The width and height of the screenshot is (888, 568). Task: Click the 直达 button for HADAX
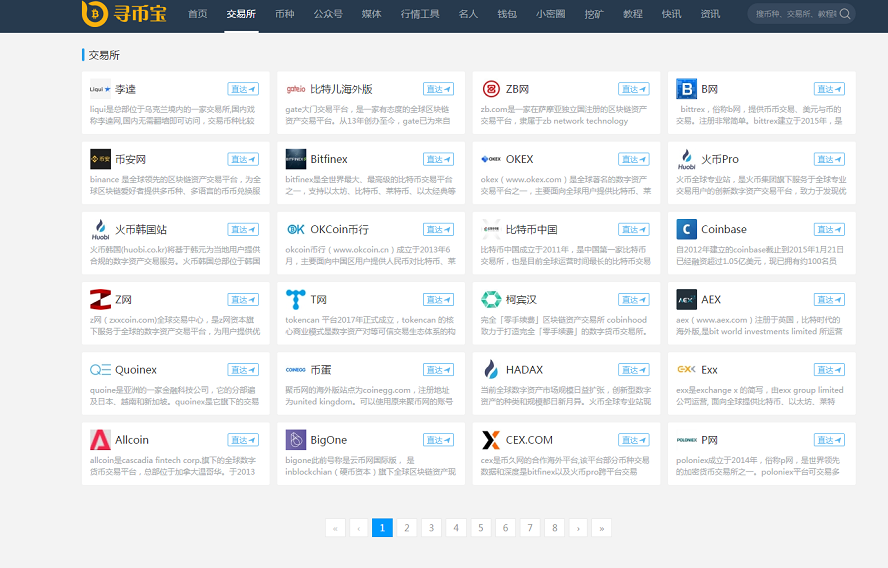[x=633, y=370]
